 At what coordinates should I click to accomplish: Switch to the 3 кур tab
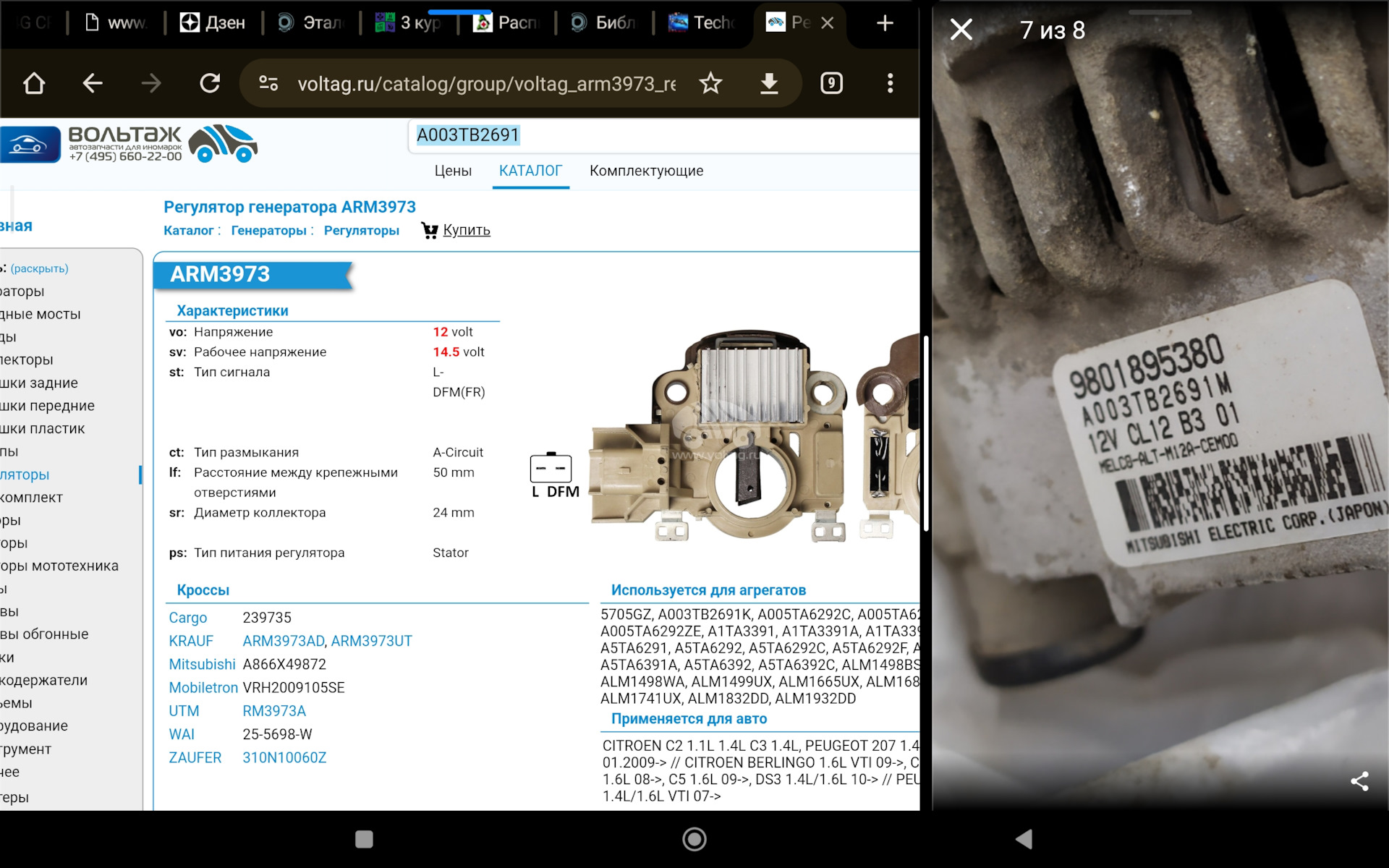pos(409,23)
